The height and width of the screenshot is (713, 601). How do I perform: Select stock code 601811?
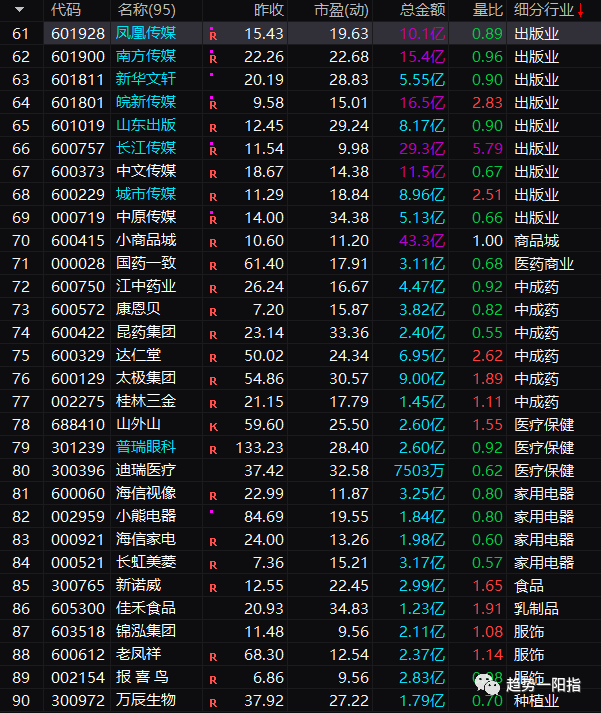(78, 80)
